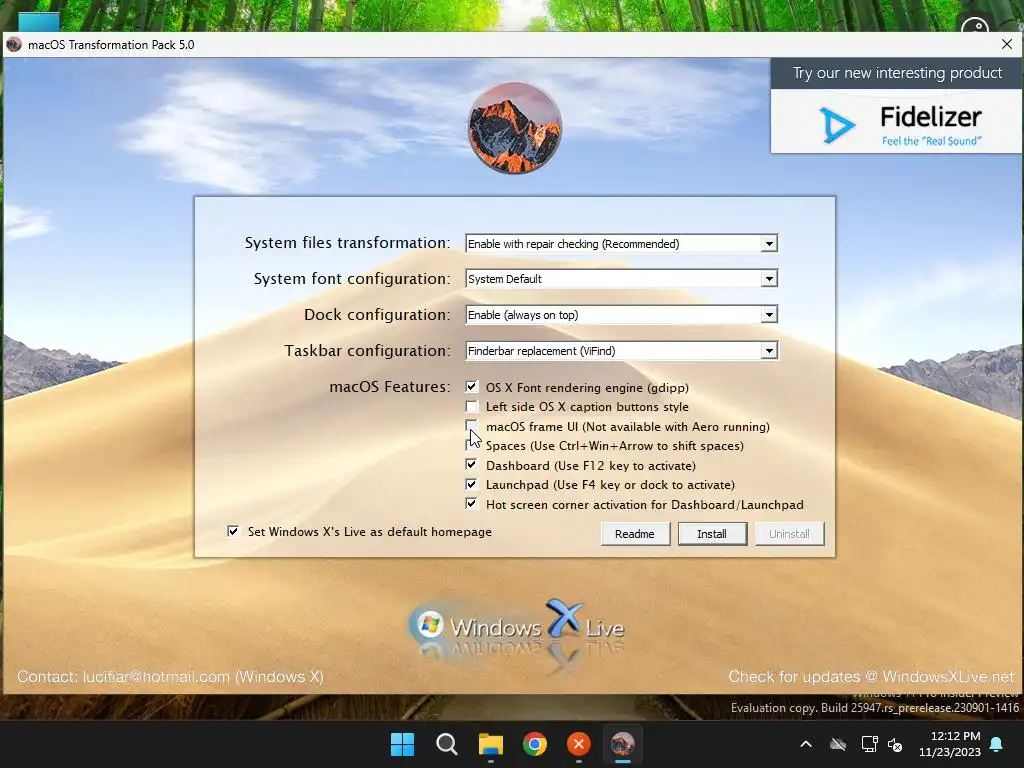The image size is (1024, 768).
Task: Click the Install button
Action: (712, 534)
